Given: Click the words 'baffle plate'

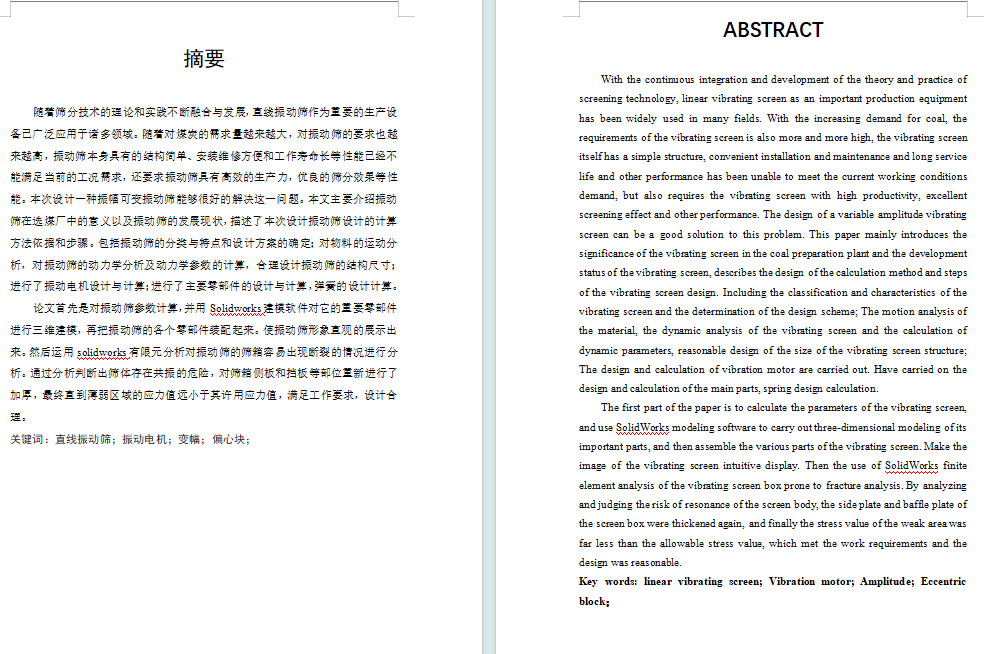Looking at the screenshot, I should coord(929,505).
